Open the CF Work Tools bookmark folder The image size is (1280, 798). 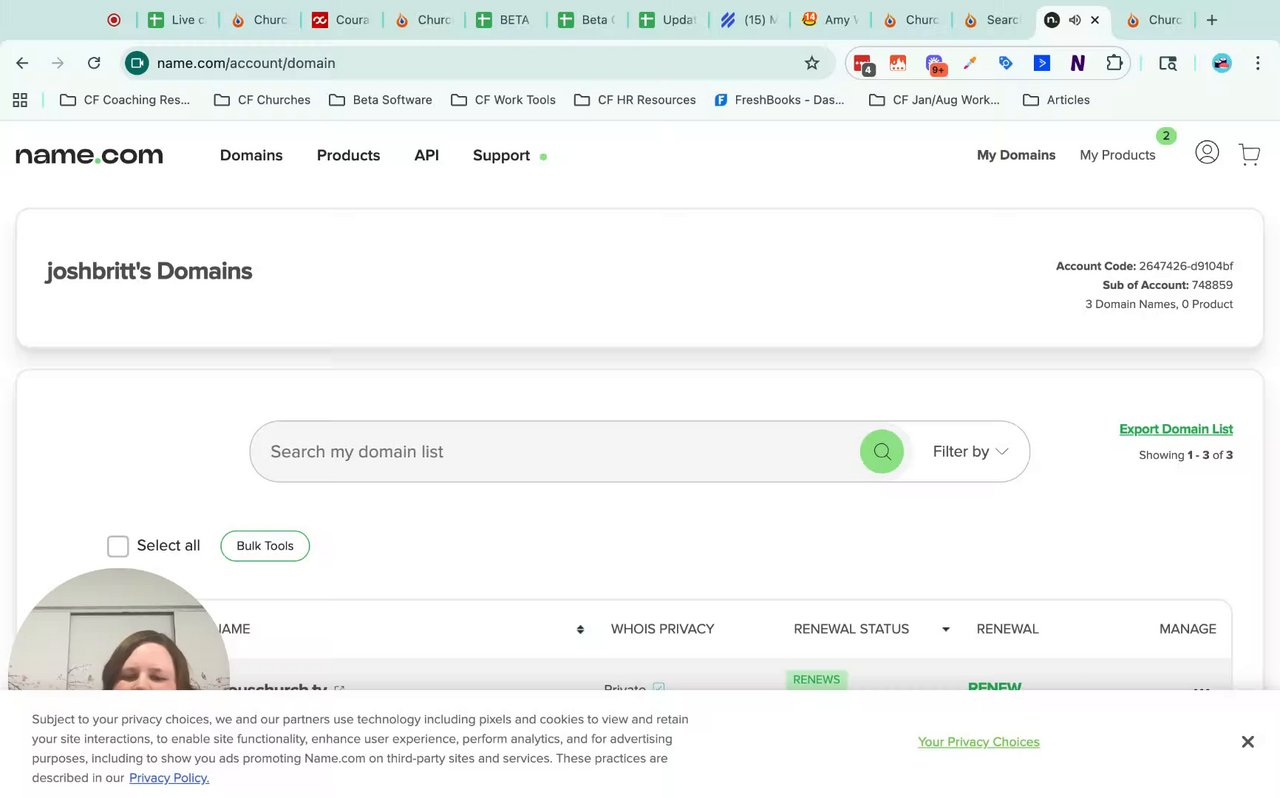pos(503,100)
